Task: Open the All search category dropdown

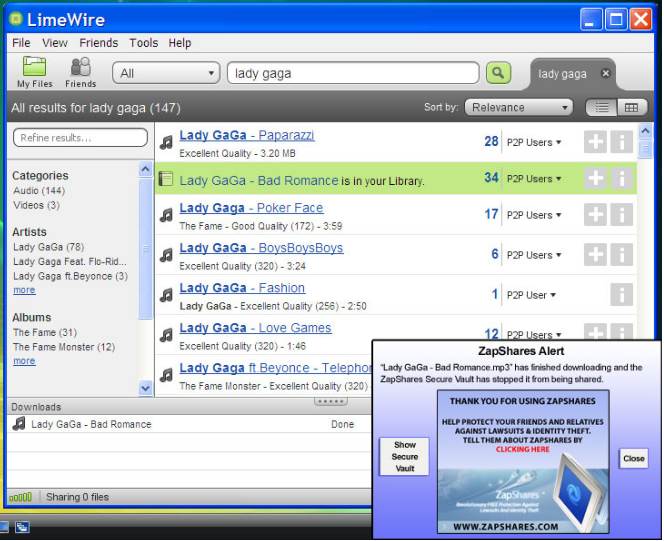Action: point(167,73)
